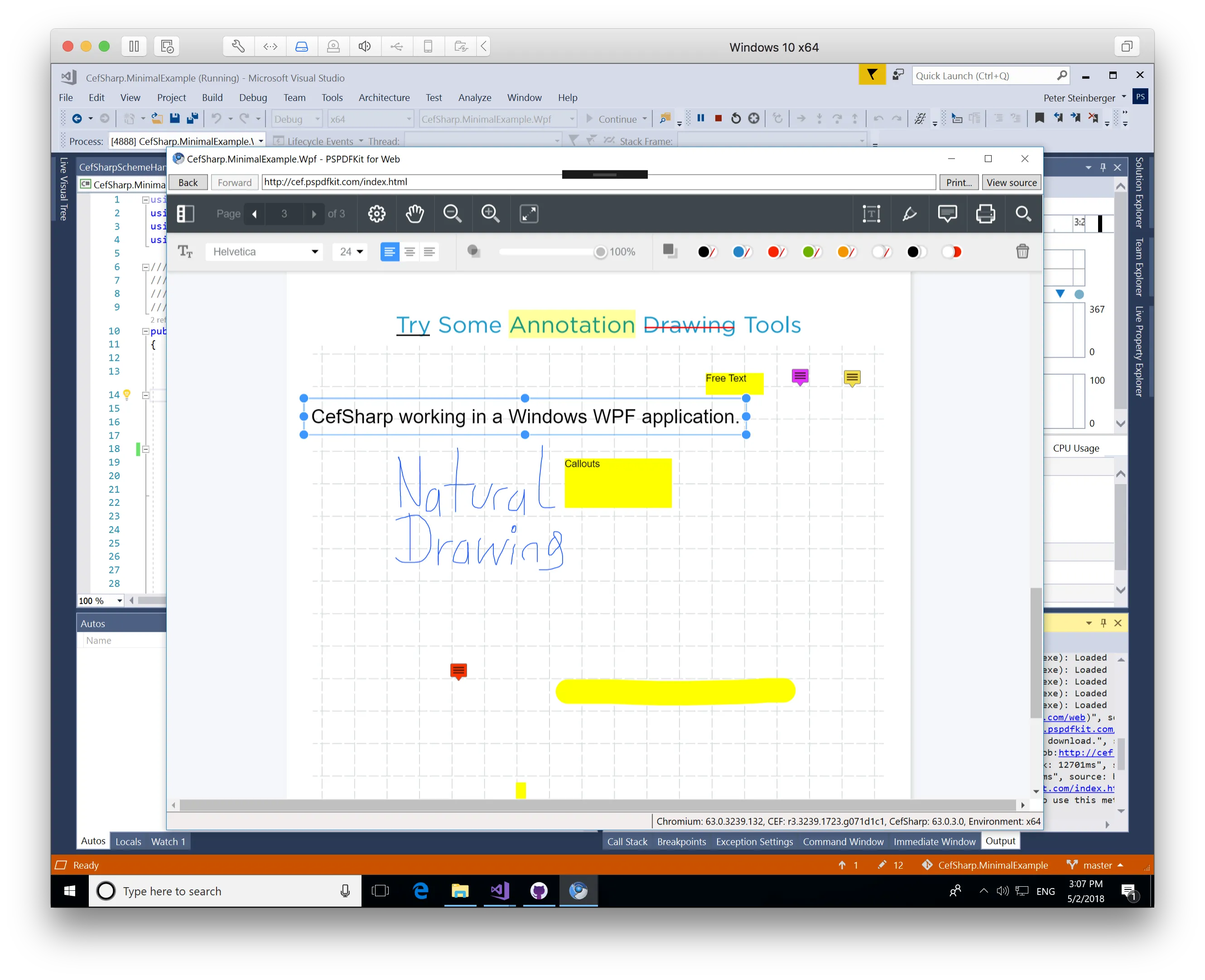The width and height of the screenshot is (1205, 980).
Task: Open the font size 24 dropdown
Action: [350, 252]
